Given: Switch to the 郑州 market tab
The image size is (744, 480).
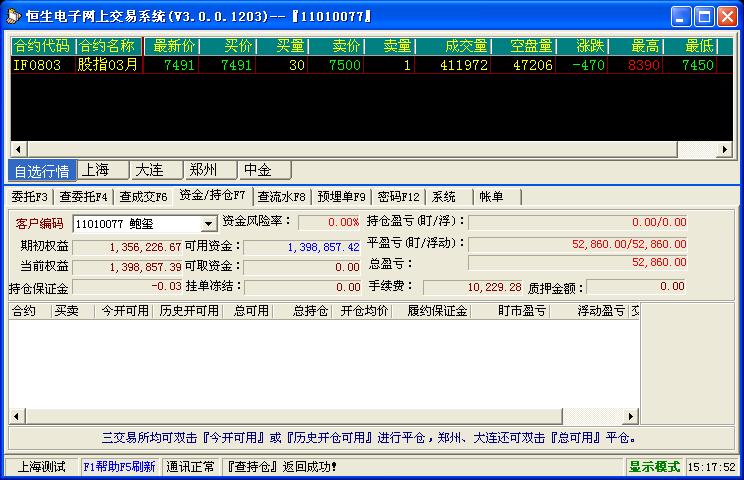Looking at the screenshot, I should 211,170.
